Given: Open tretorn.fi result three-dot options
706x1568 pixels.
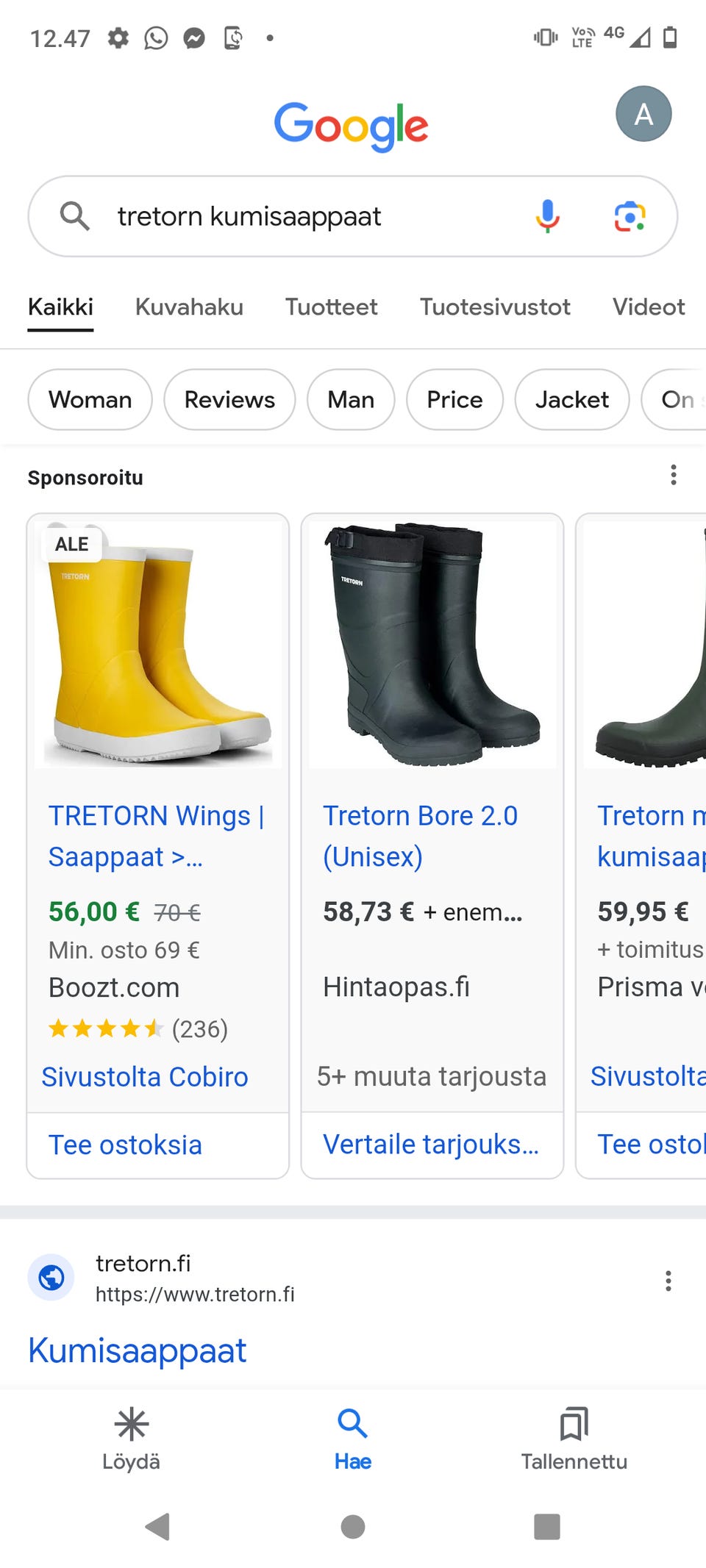Looking at the screenshot, I should [668, 1281].
